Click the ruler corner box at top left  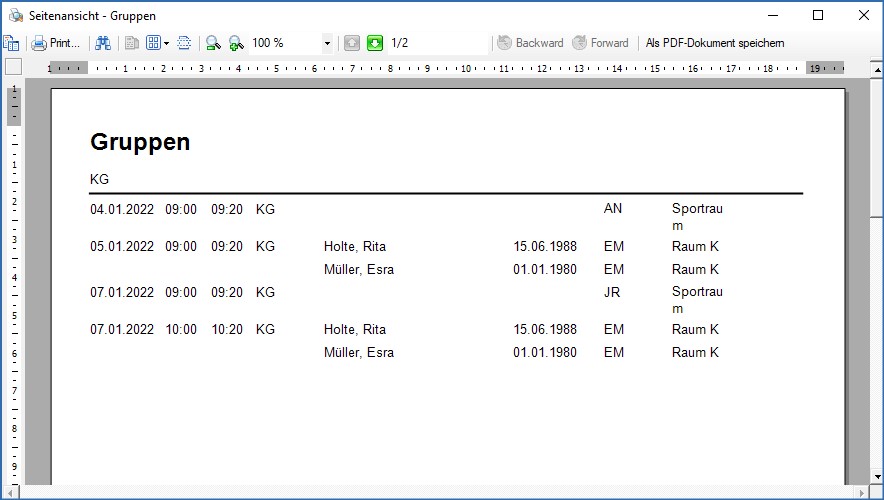click(x=13, y=67)
